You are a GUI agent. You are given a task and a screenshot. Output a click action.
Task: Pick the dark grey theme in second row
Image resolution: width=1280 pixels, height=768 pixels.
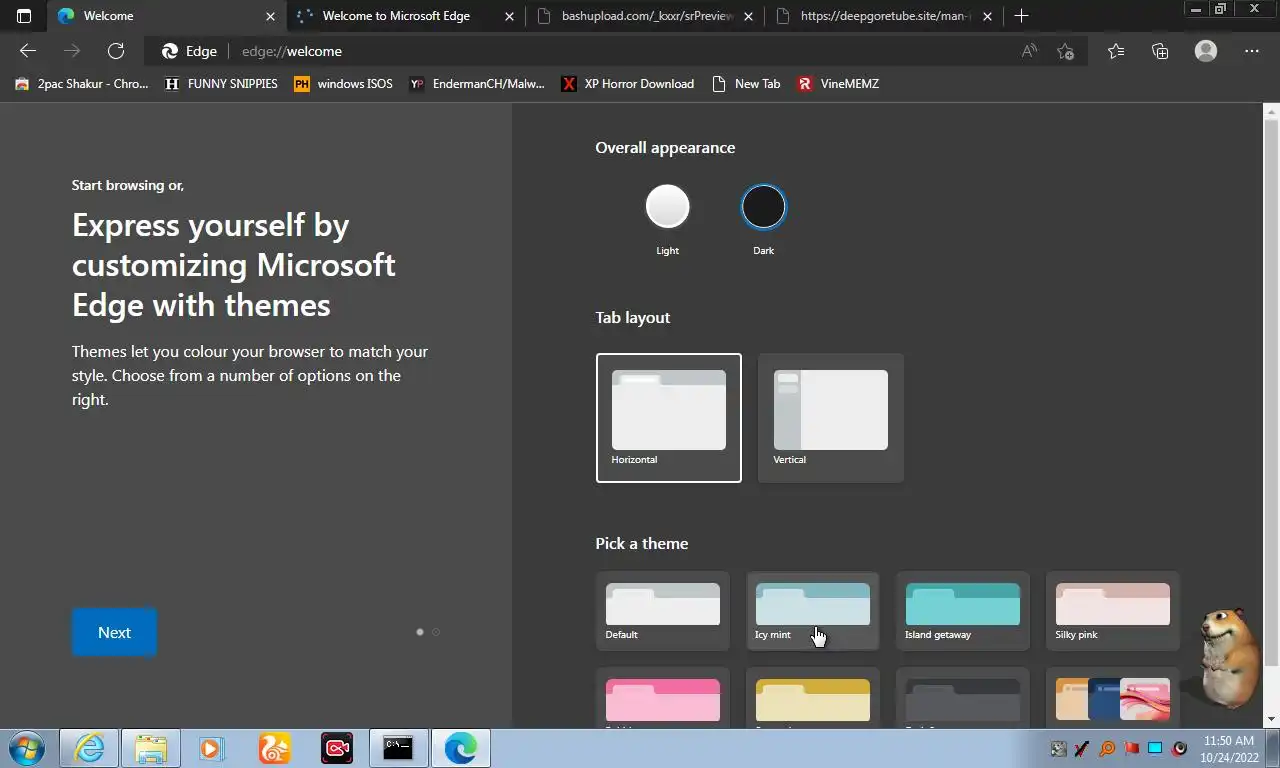tap(963, 699)
